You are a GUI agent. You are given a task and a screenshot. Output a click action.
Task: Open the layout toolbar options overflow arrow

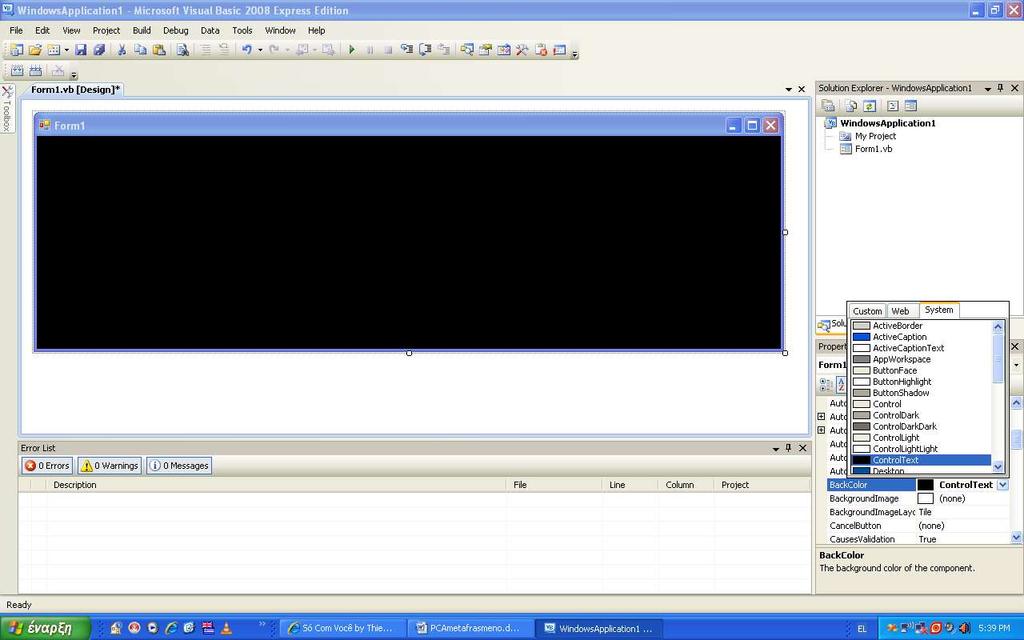(x=74, y=74)
